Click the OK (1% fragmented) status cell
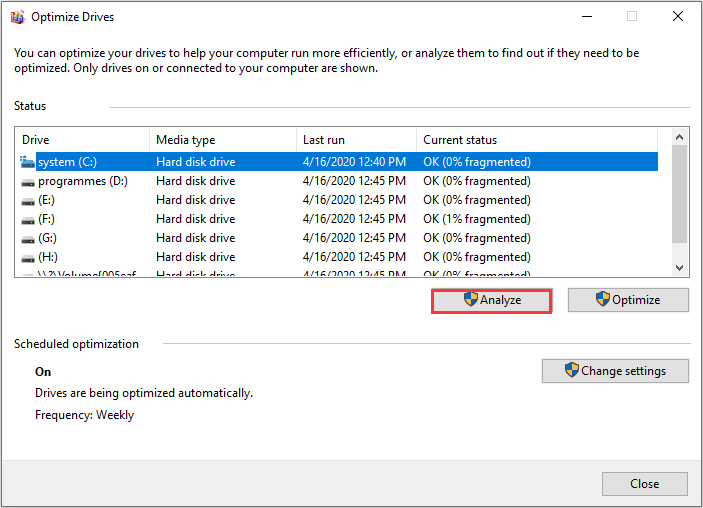Image resolution: width=703 pixels, height=508 pixels. [x=477, y=219]
